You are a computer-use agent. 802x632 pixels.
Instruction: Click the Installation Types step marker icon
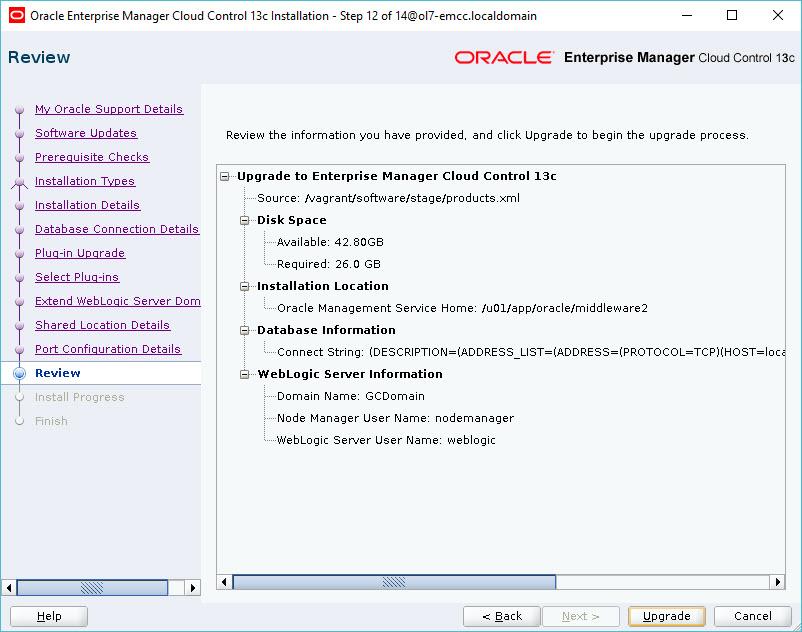(x=19, y=182)
